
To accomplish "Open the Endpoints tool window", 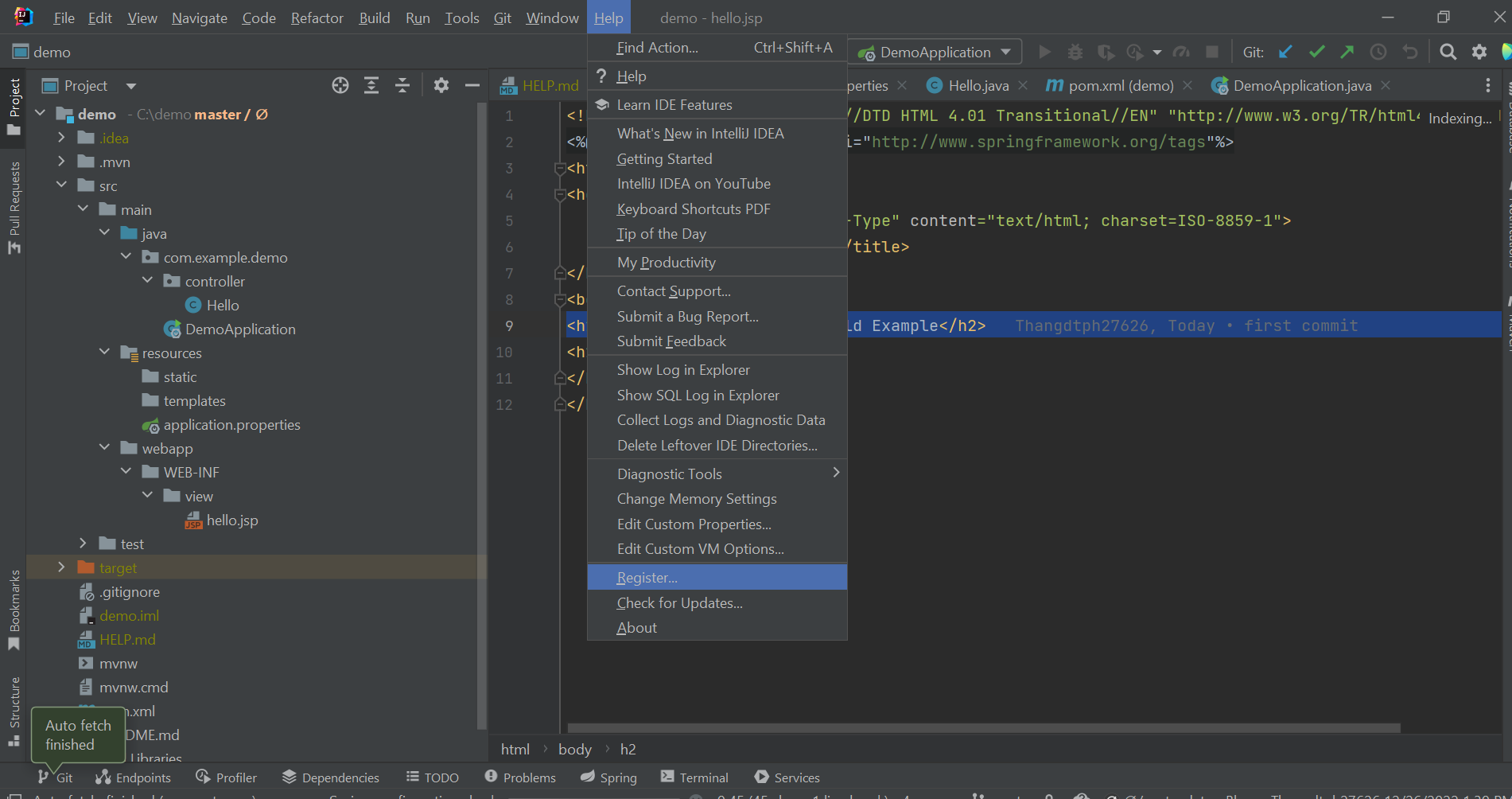I will [x=133, y=778].
